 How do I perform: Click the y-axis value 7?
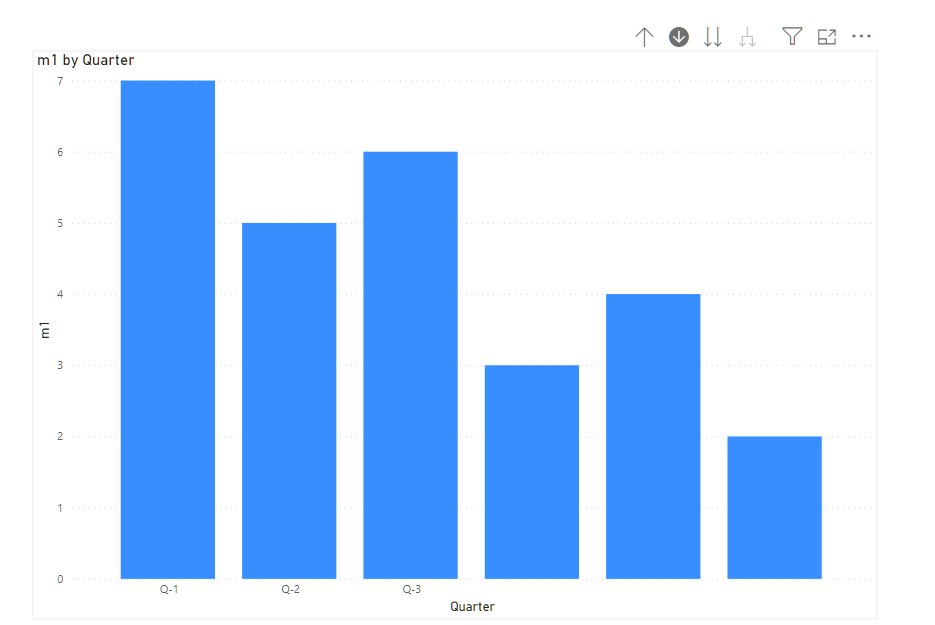(x=60, y=81)
